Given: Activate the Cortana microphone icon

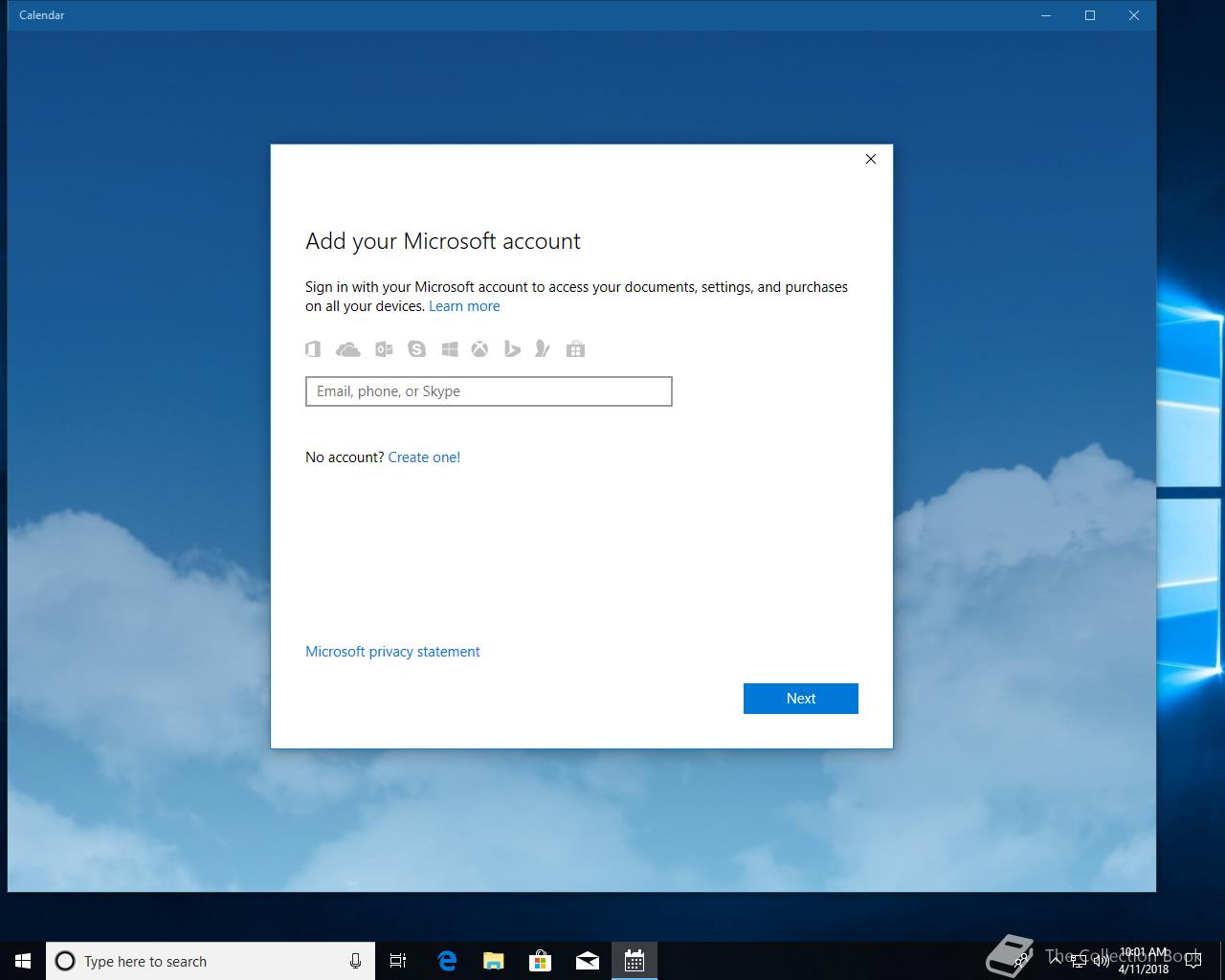Looking at the screenshot, I should 355,961.
